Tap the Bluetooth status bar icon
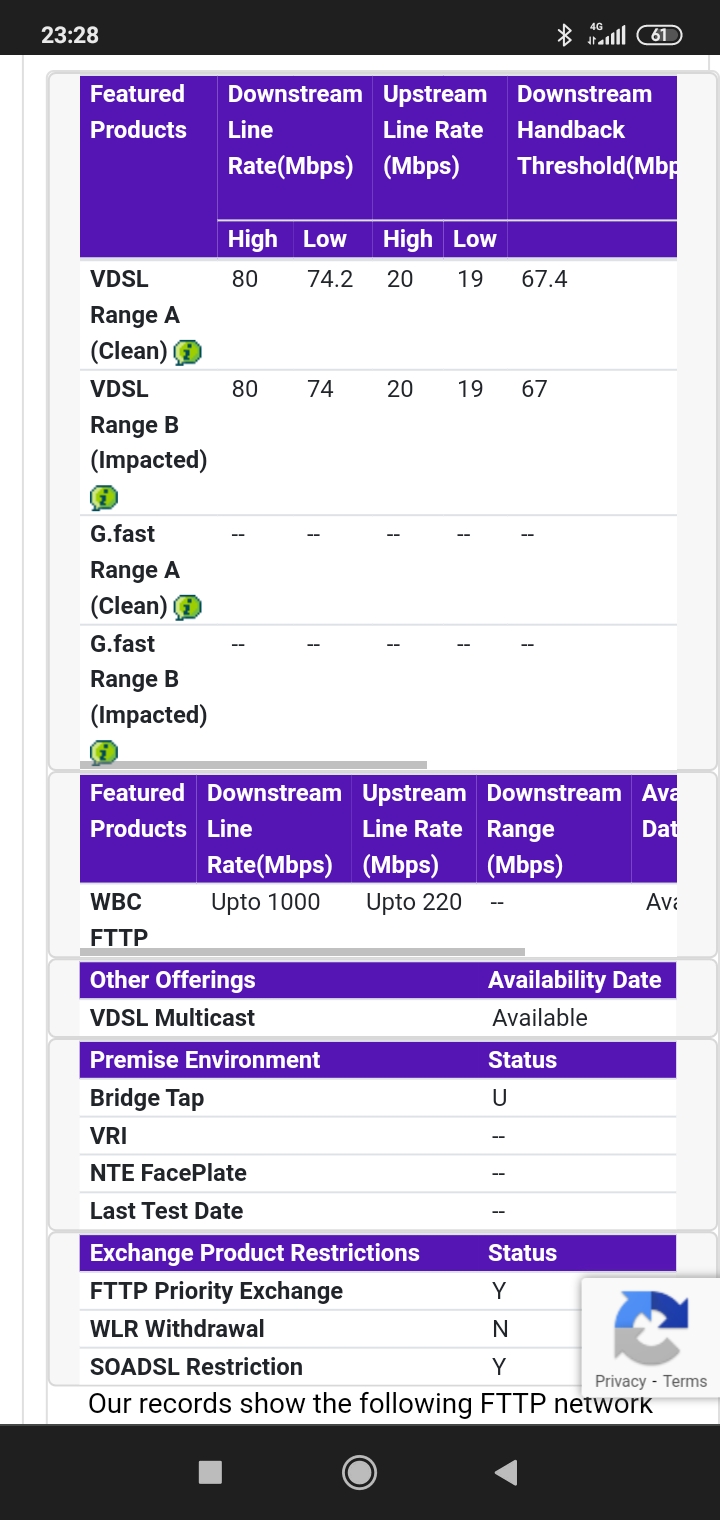The height and width of the screenshot is (1520, 720). [x=566, y=33]
